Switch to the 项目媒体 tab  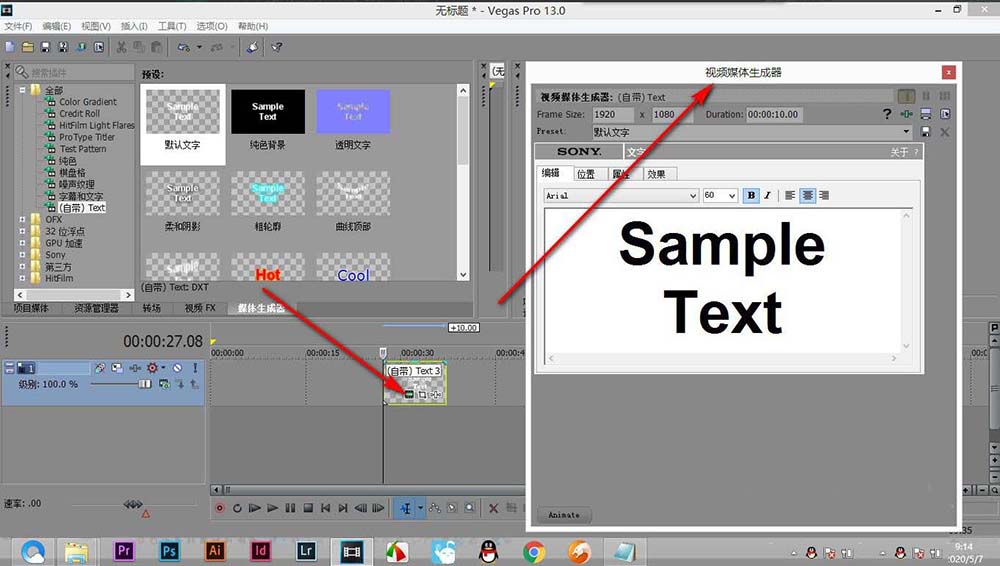tap(31, 308)
